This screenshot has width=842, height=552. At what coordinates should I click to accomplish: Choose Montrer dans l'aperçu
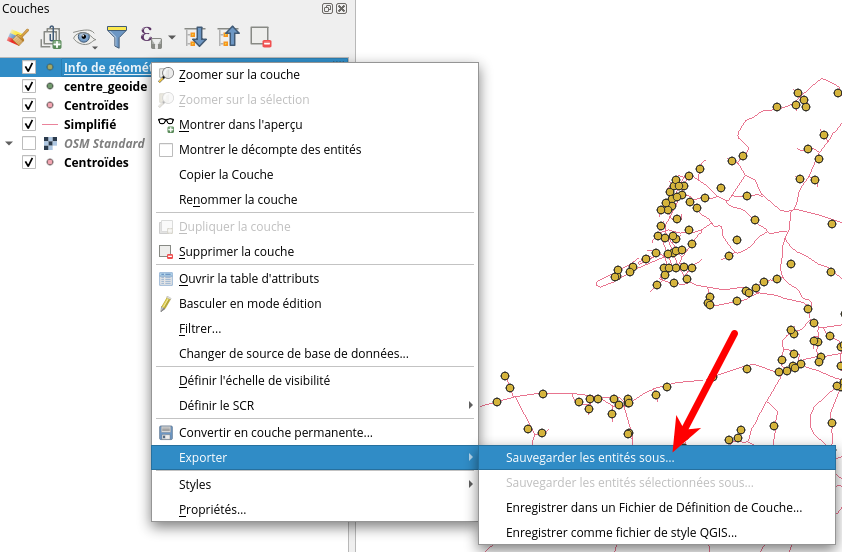point(315,125)
